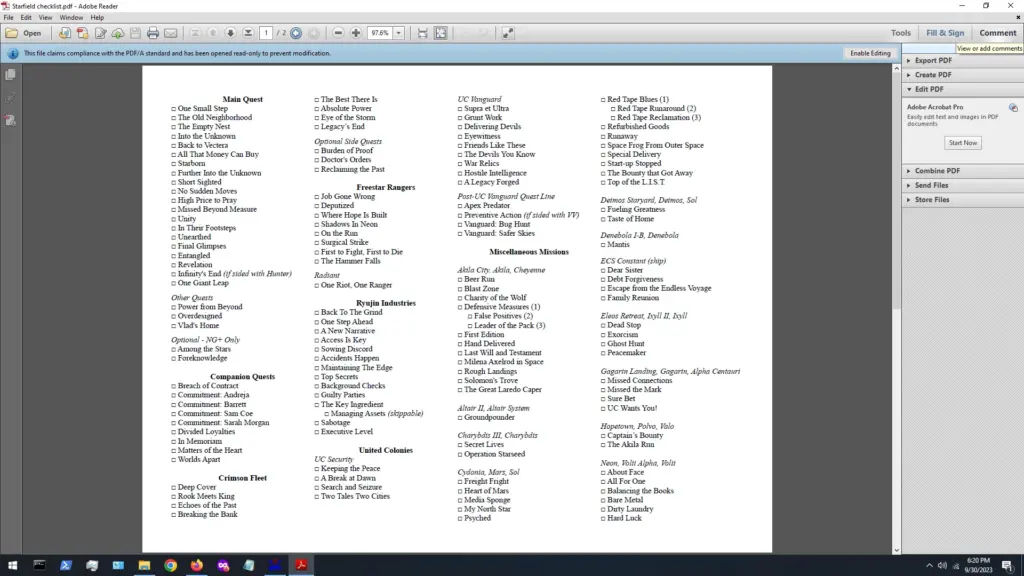This screenshot has width=1024, height=576.
Task: Click the Adobe Acrobat Pro info icon
Action: [1013, 107]
